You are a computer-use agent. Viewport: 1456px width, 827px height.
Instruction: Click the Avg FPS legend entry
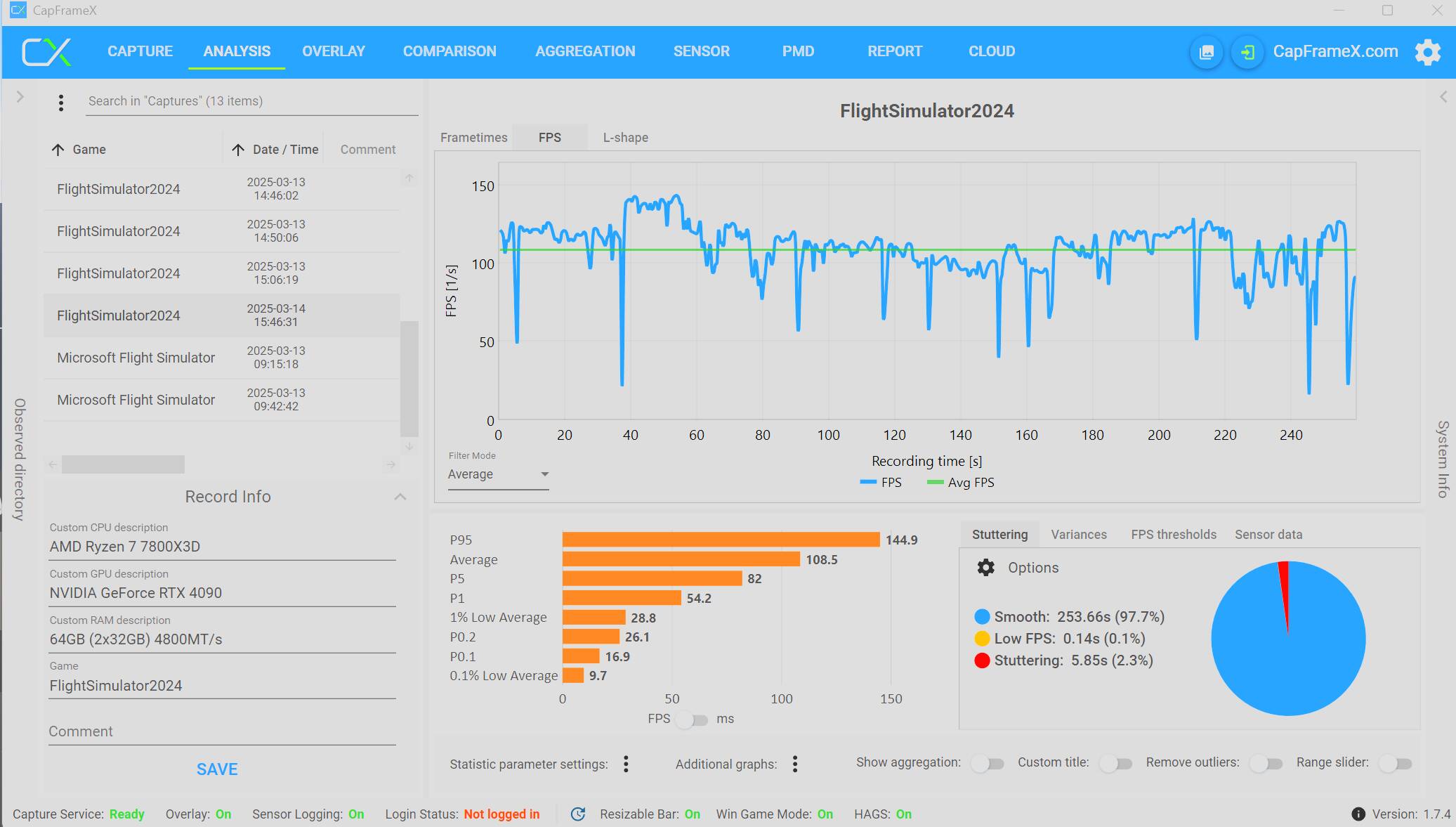click(x=961, y=483)
